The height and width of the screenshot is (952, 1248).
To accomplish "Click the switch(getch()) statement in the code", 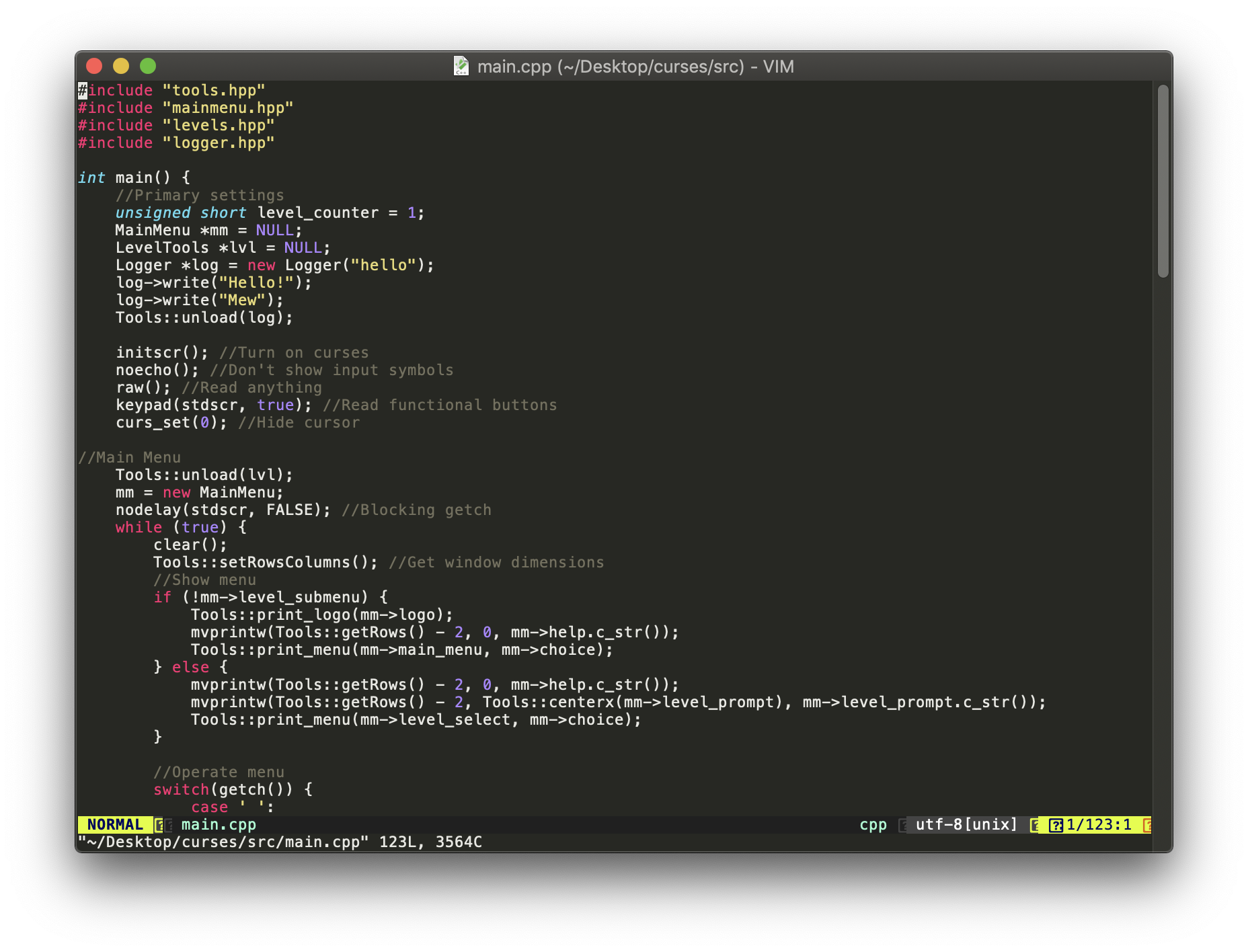I will tap(233, 789).
